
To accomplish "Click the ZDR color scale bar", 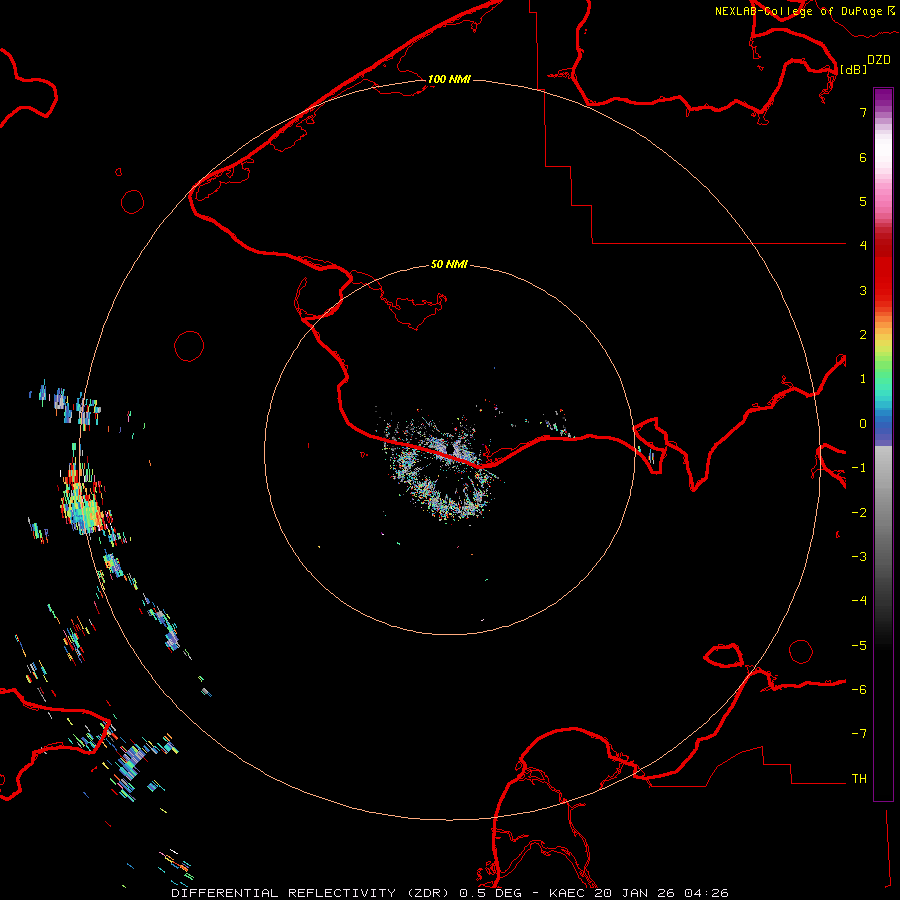I will 883,444.
